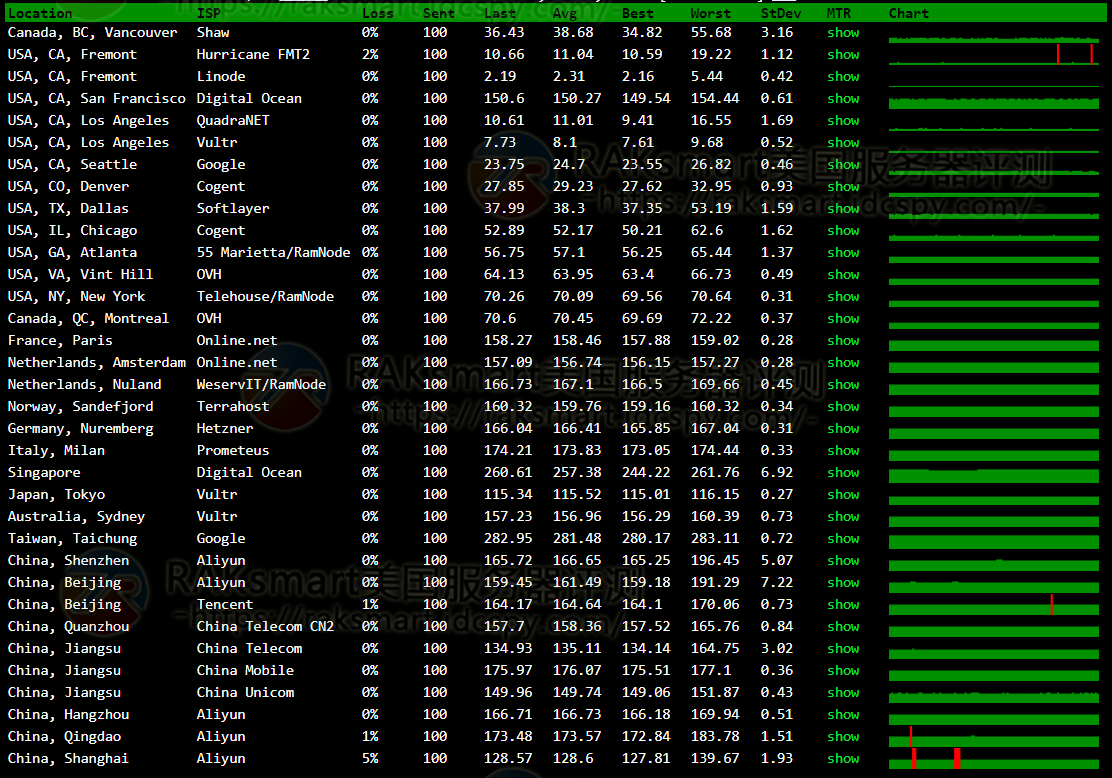The image size is (1112, 778).
Task: Click show MTR link for Vancouver Shaw
Action: [x=843, y=33]
